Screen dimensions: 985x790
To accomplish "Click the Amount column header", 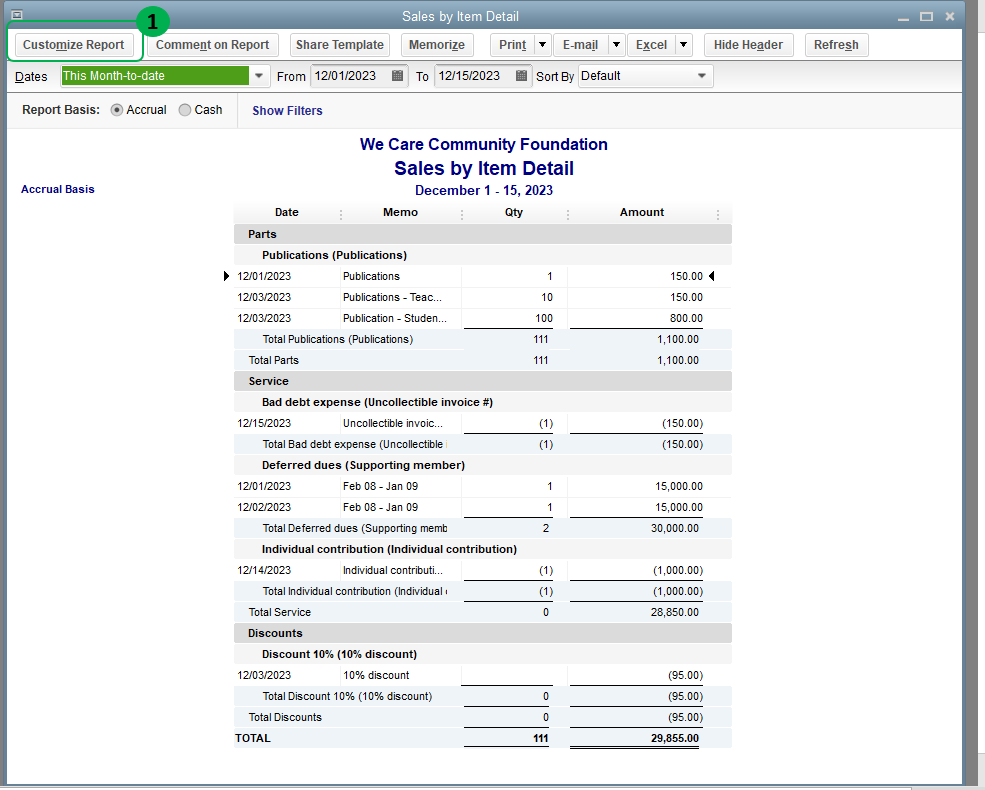I will coord(641,212).
